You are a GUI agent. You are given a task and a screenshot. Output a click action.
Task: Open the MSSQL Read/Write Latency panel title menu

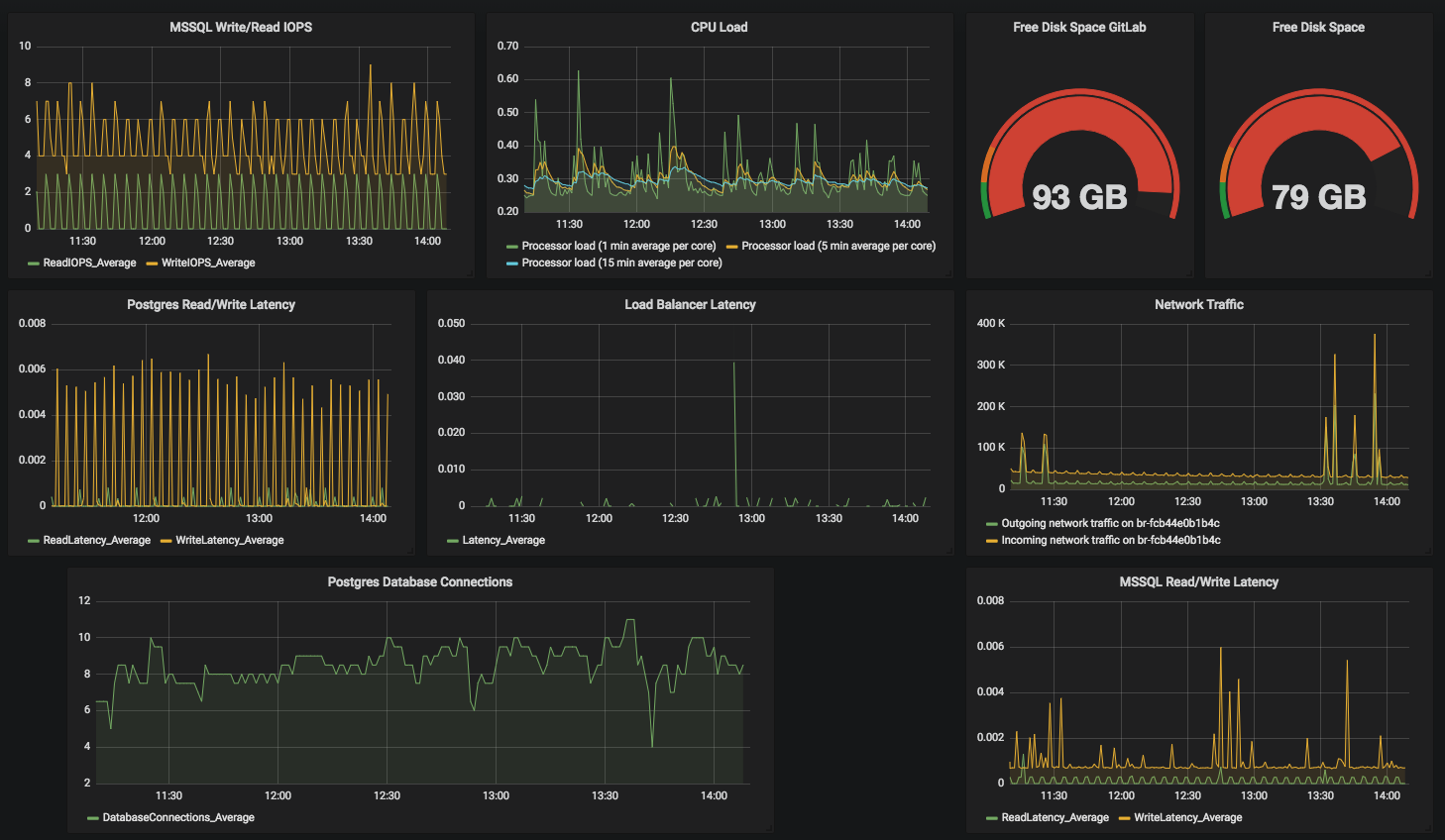[x=1198, y=582]
